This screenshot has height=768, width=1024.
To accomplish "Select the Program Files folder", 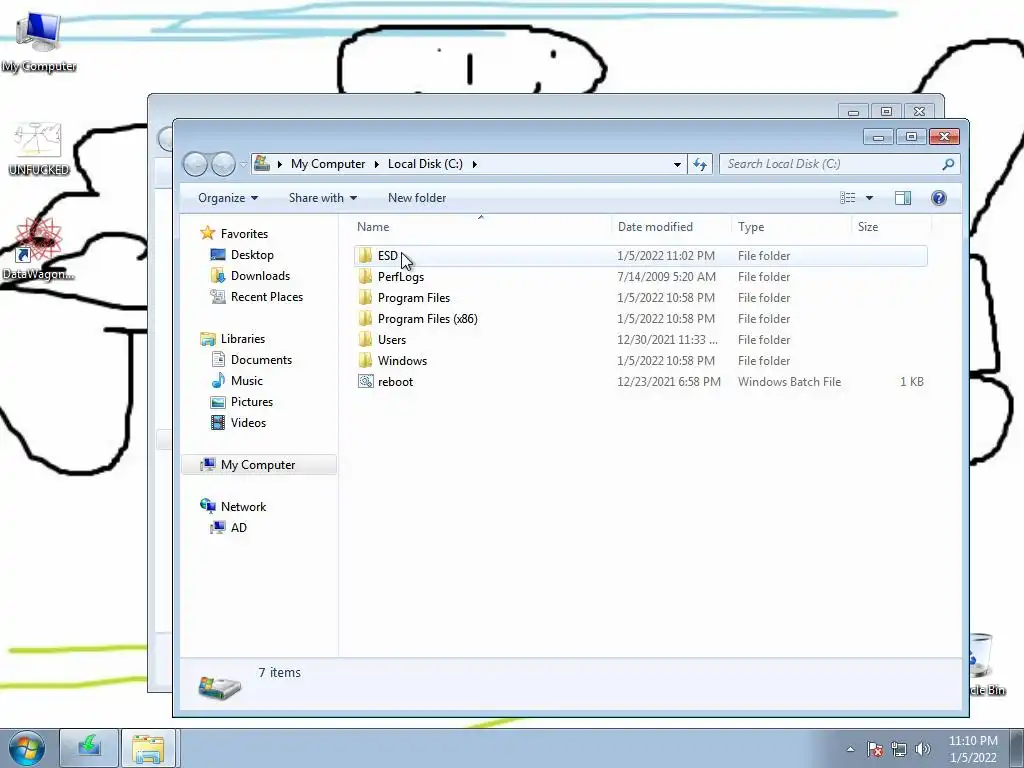I will coord(641,298).
